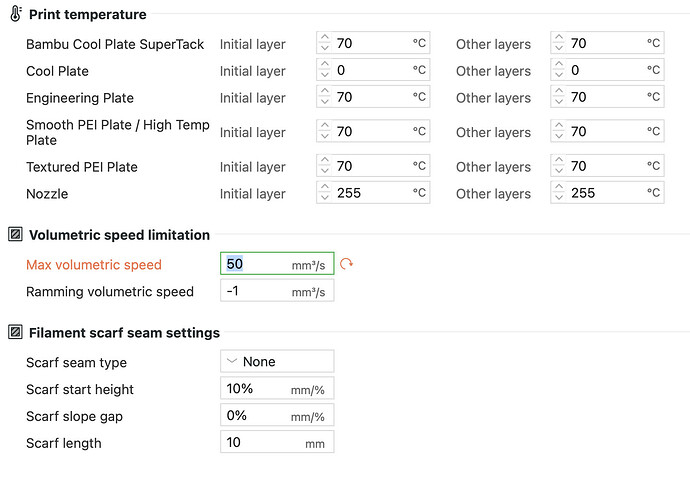Click the Scarf length label
This screenshot has width=690, height=491.
64,443
